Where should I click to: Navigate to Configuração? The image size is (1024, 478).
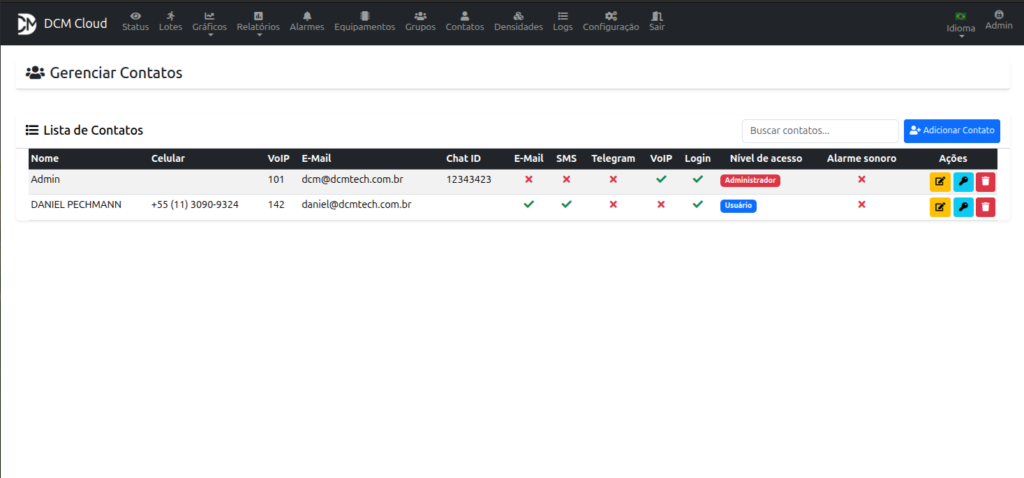[x=610, y=21]
